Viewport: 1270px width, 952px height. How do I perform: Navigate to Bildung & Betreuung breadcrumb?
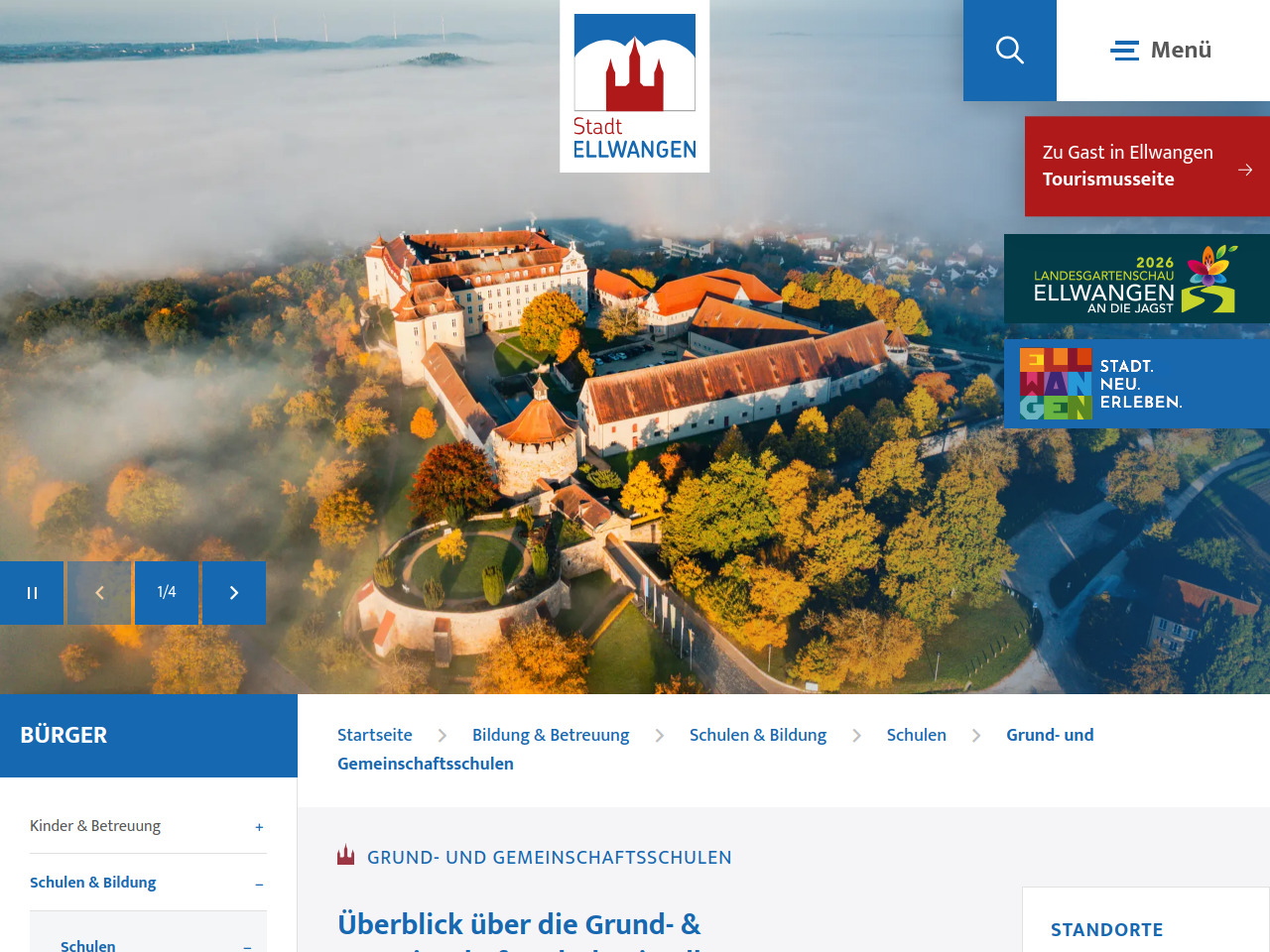[551, 735]
